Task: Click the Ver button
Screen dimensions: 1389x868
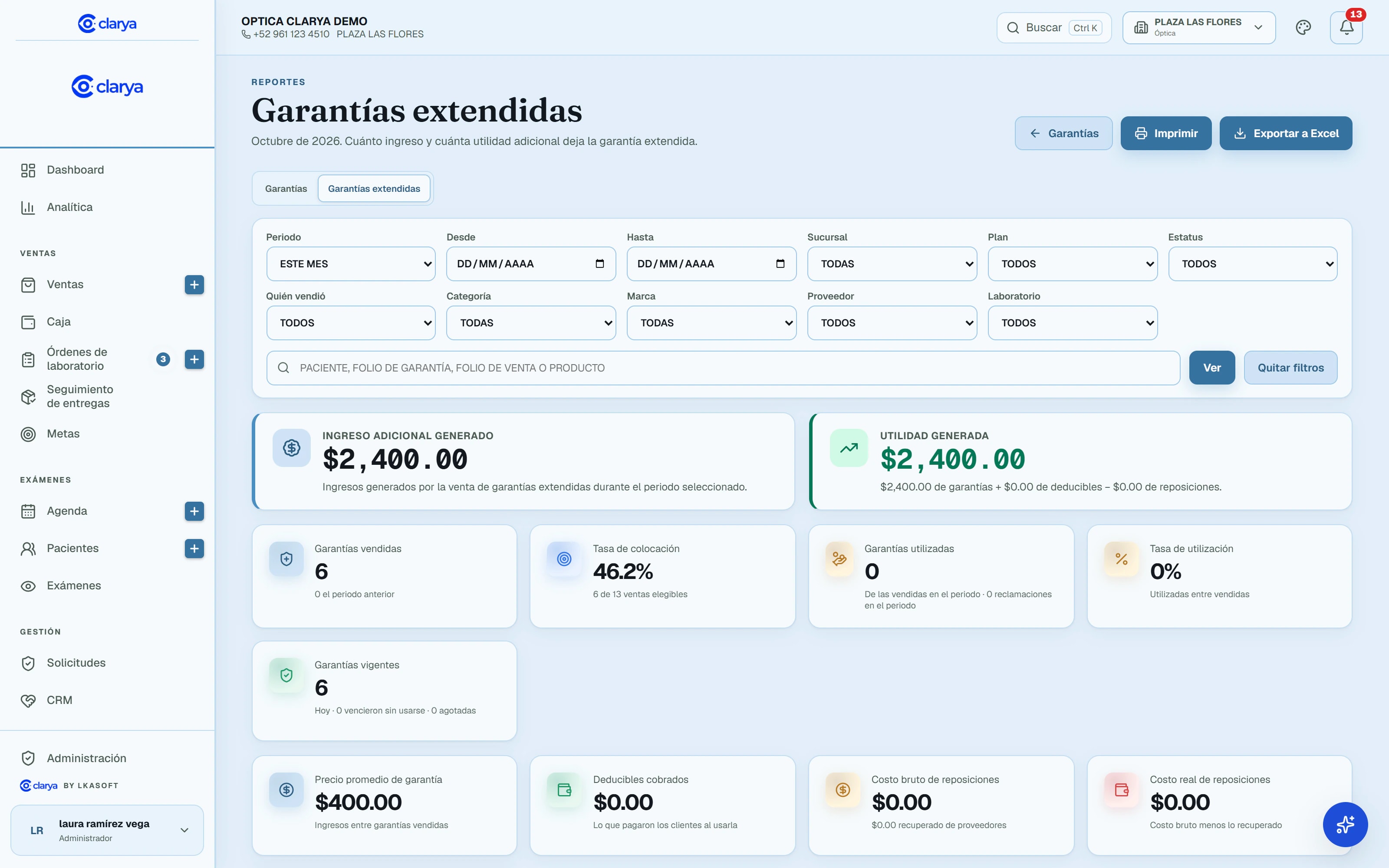Action: [x=1211, y=368]
